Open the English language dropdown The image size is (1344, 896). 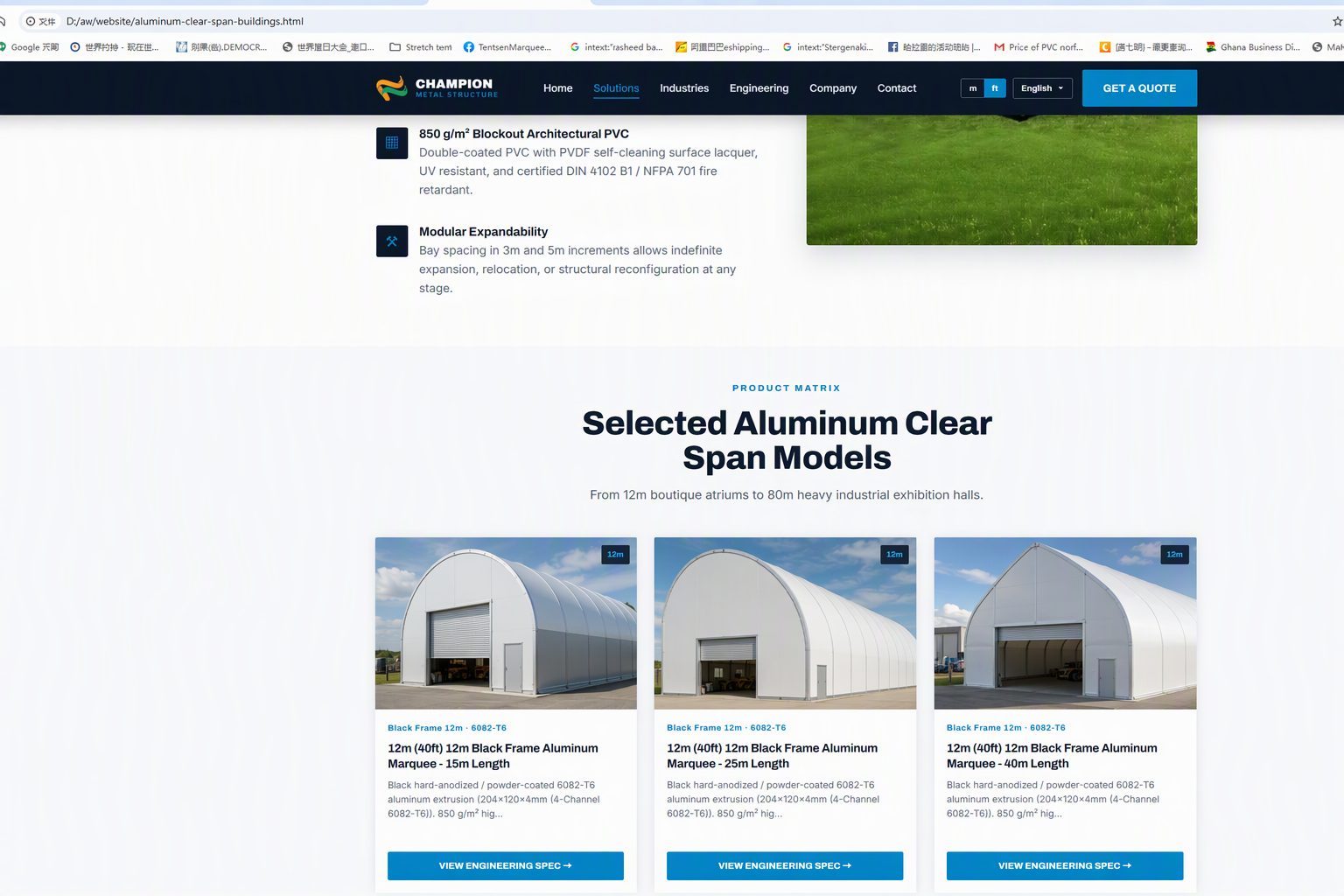(1042, 88)
